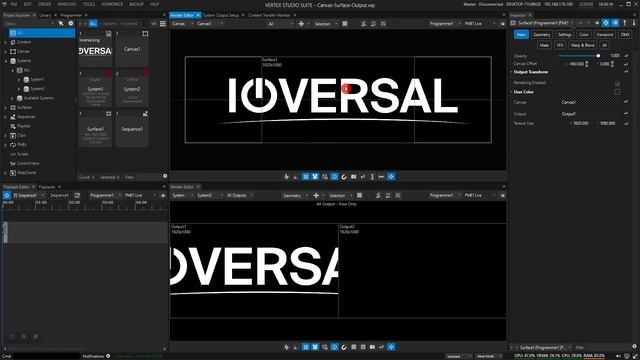Open the CREATE menu
Screen dimensions: 640x360
coord(44,4)
